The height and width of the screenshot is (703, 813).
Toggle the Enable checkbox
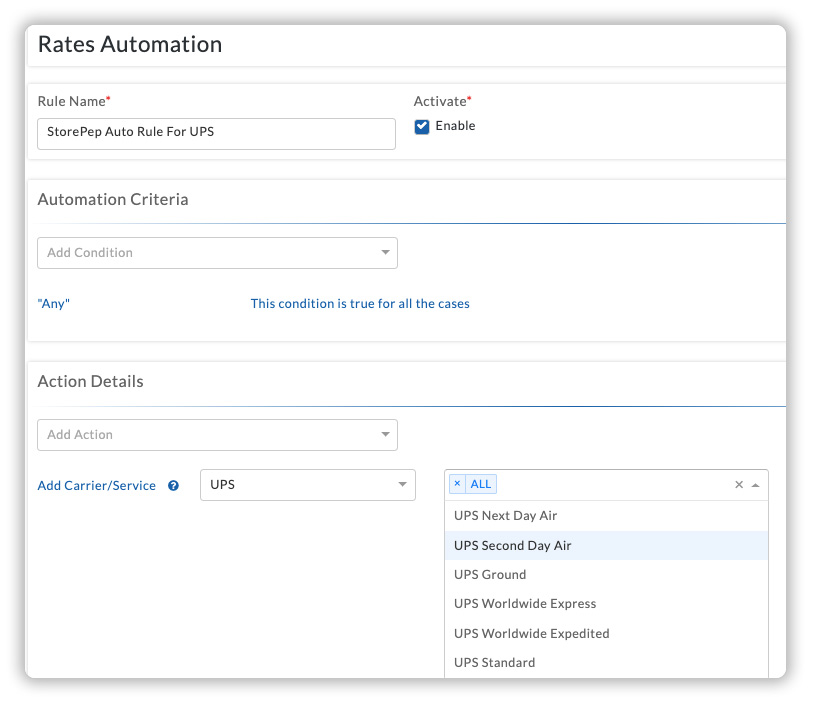click(422, 126)
